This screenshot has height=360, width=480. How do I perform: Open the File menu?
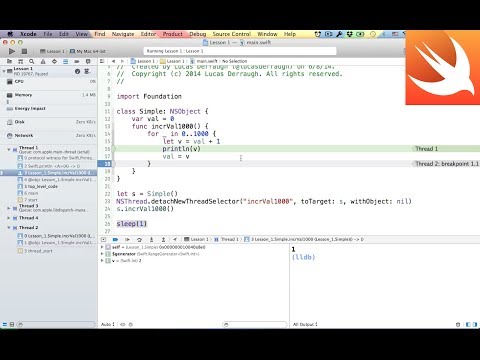point(48,34)
